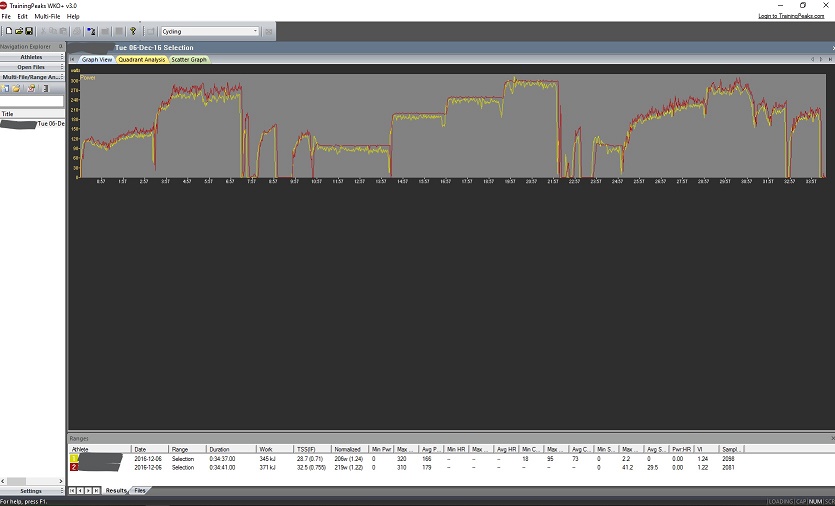
Task: Select the yellow range 1 color swatch
Action: click(x=74, y=459)
